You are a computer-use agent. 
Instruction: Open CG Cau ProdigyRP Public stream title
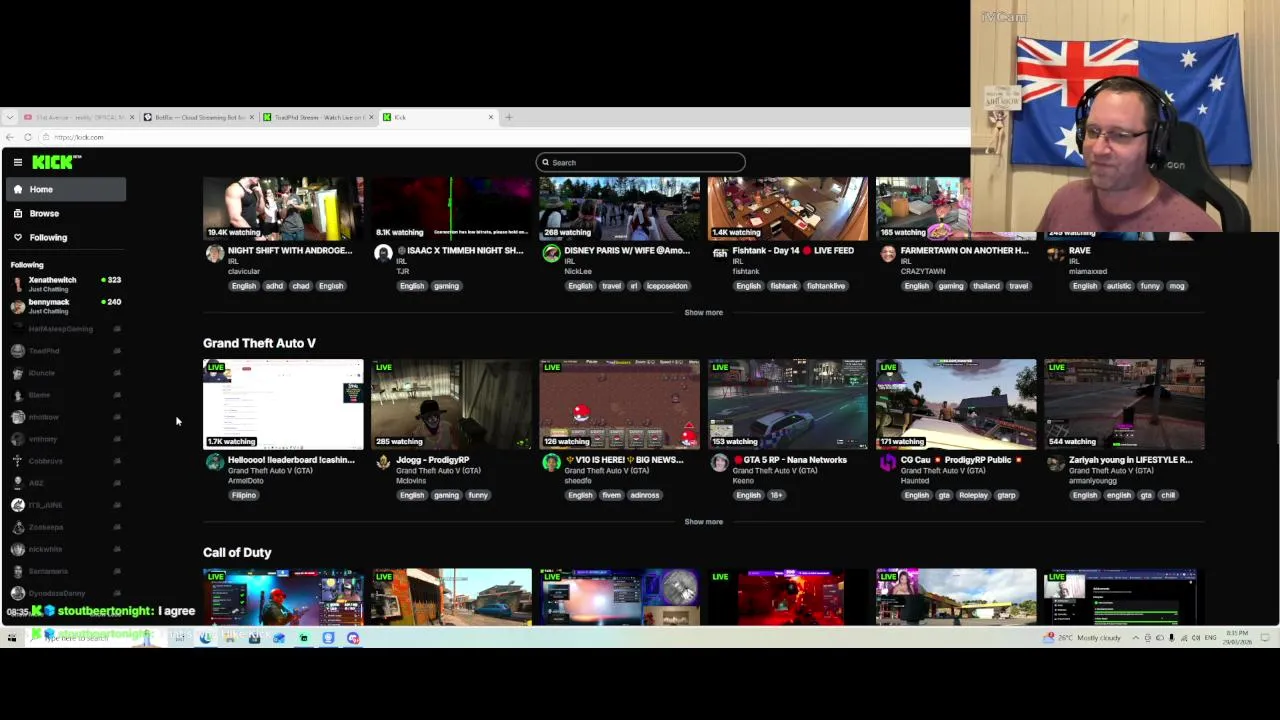click(x=961, y=460)
